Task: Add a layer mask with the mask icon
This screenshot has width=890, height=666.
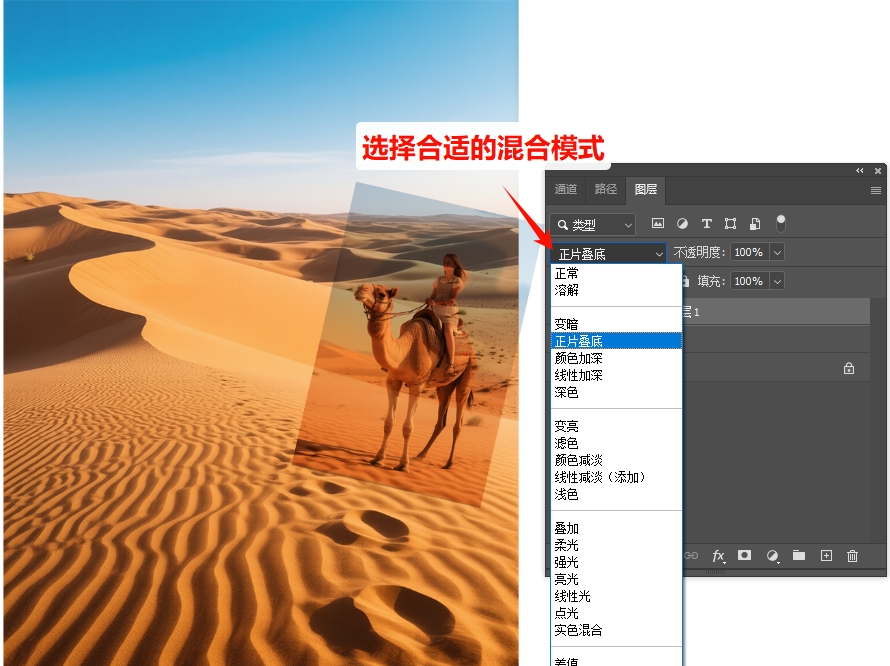Action: [745, 556]
